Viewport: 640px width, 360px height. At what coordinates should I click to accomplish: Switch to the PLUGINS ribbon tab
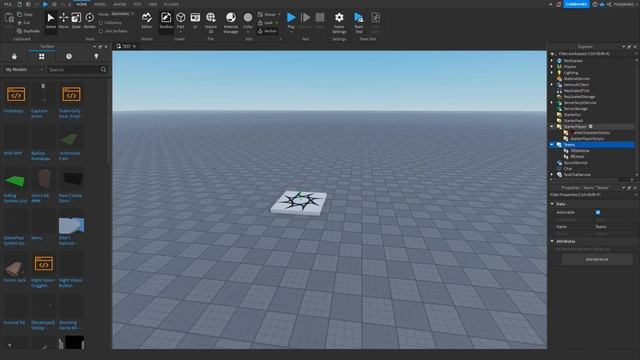pos(171,4)
